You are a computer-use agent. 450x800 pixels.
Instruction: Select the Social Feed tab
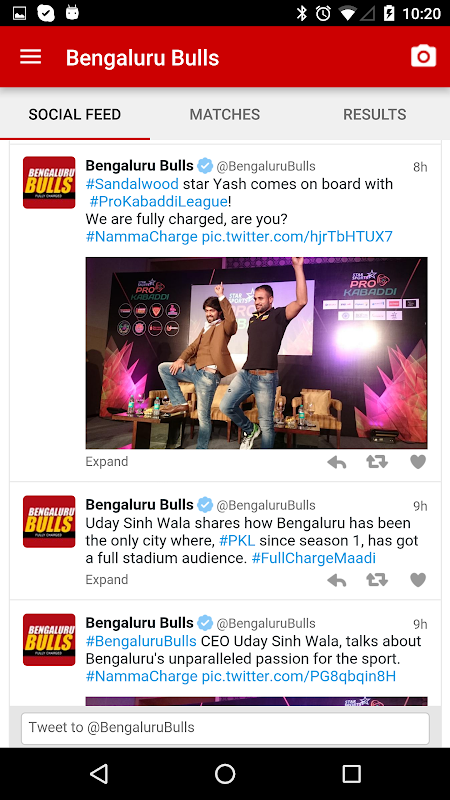[75, 114]
